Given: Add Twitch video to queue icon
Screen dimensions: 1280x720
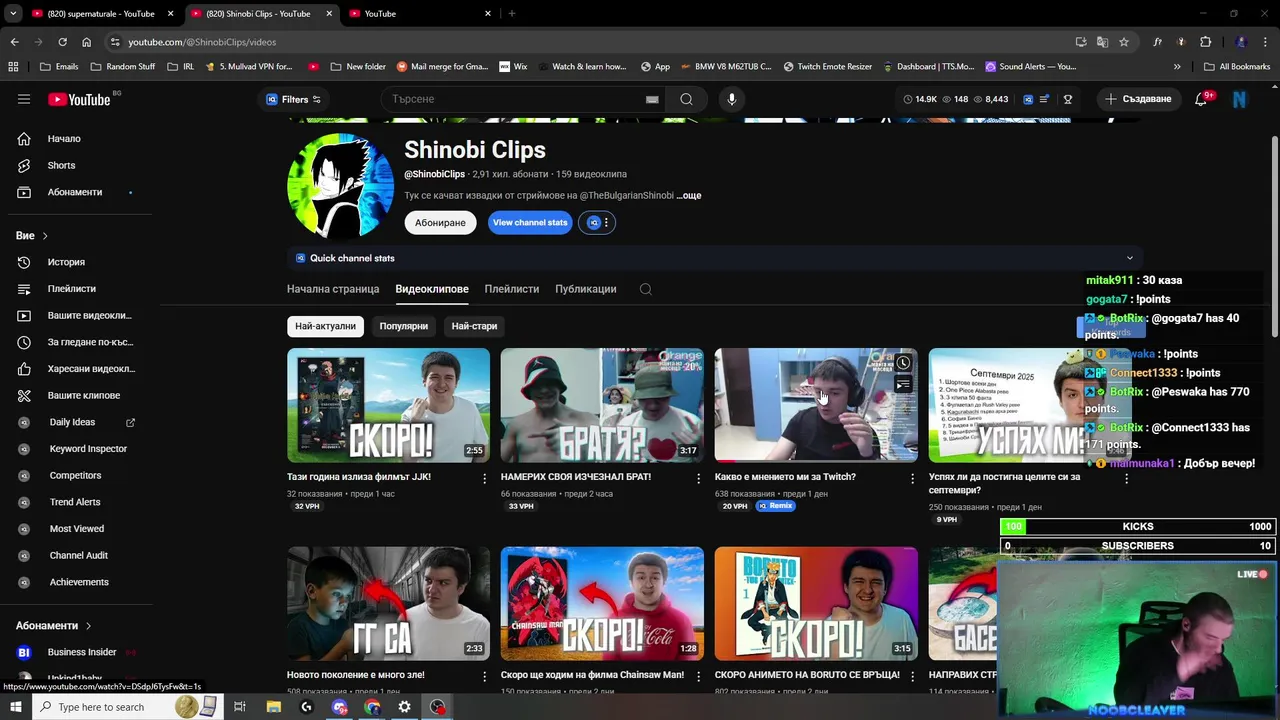Looking at the screenshot, I should pos(903,384).
